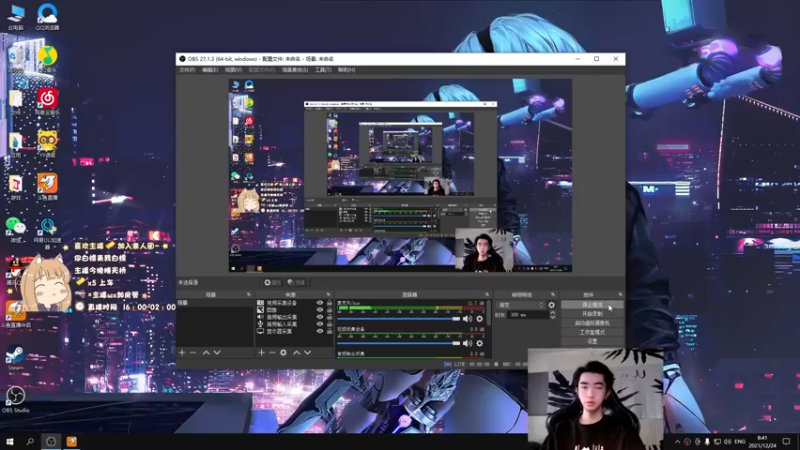Open This PC desktop icon
Viewport: 800px width, 450px height.
[x=16, y=16]
